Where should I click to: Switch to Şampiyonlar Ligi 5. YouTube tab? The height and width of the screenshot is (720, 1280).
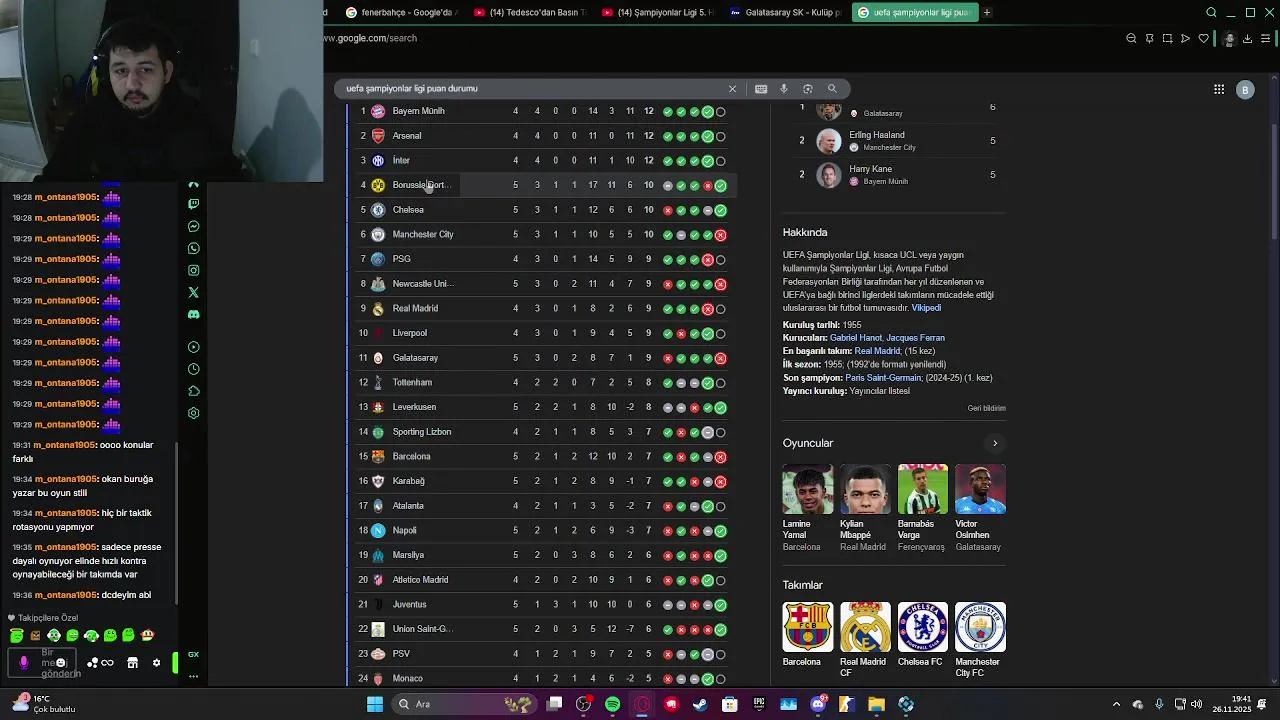(660, 12)
